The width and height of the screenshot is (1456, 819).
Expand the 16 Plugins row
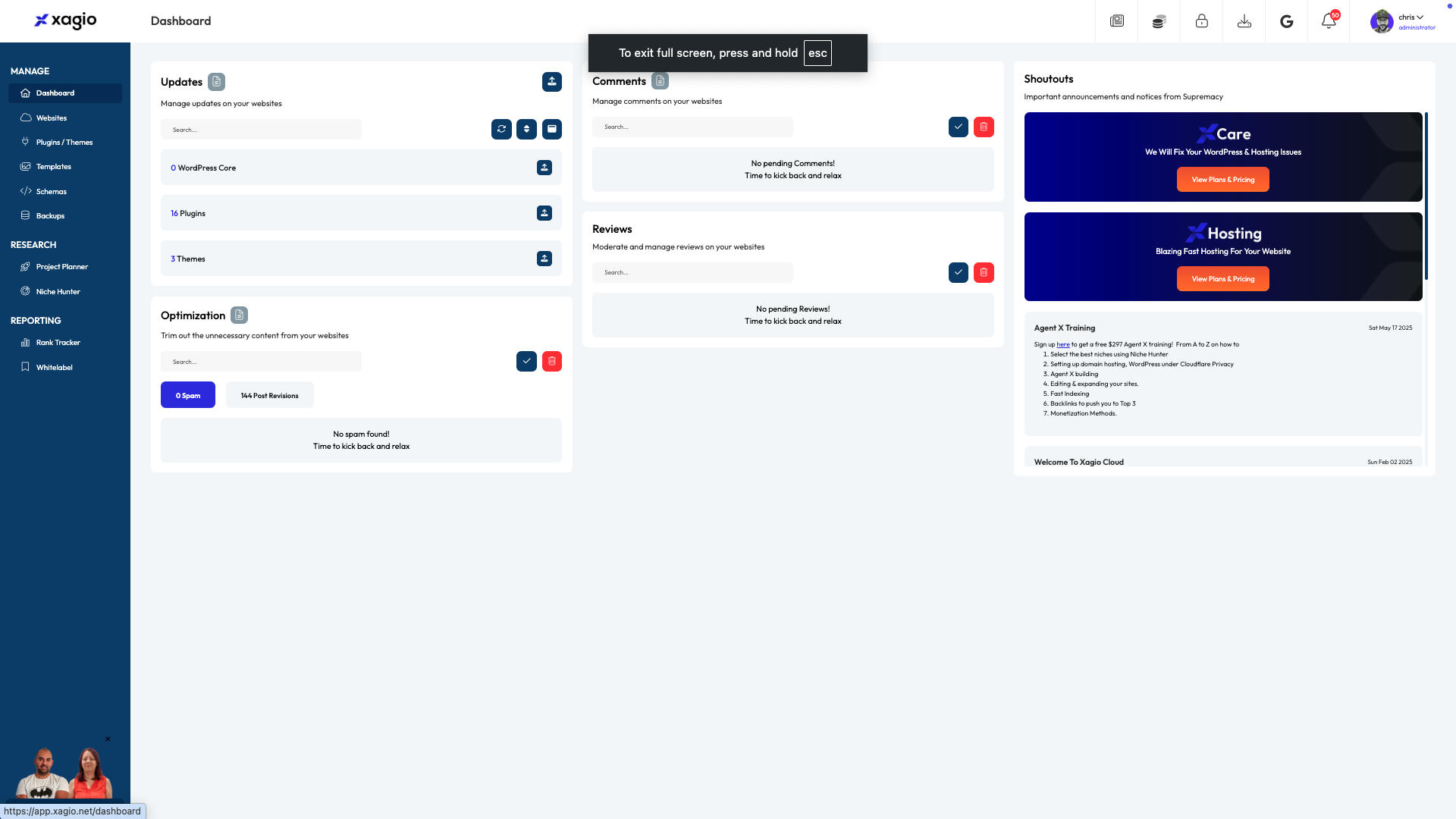tap(361, 213)
